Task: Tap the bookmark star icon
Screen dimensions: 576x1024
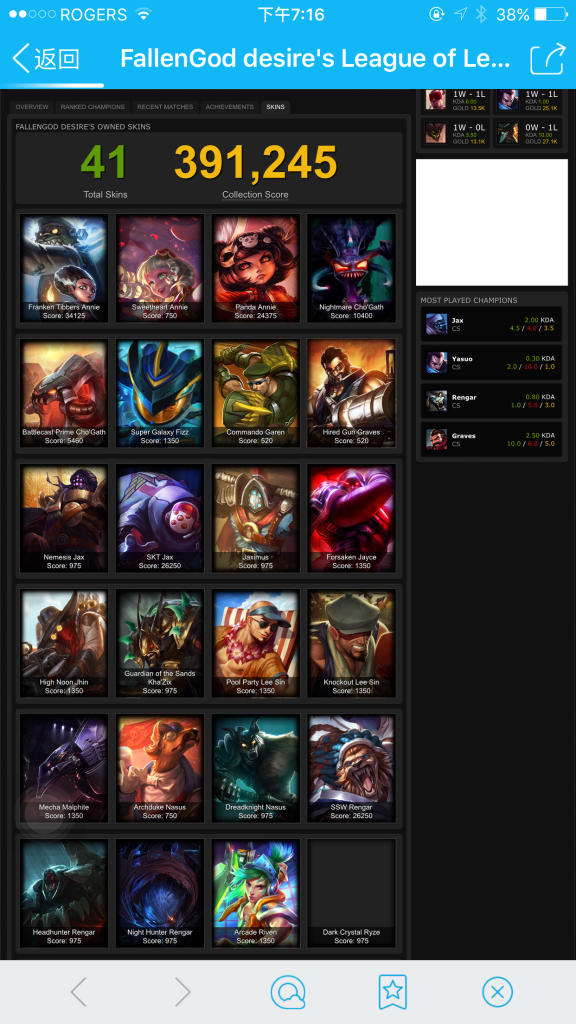Action: click(392, 992)
